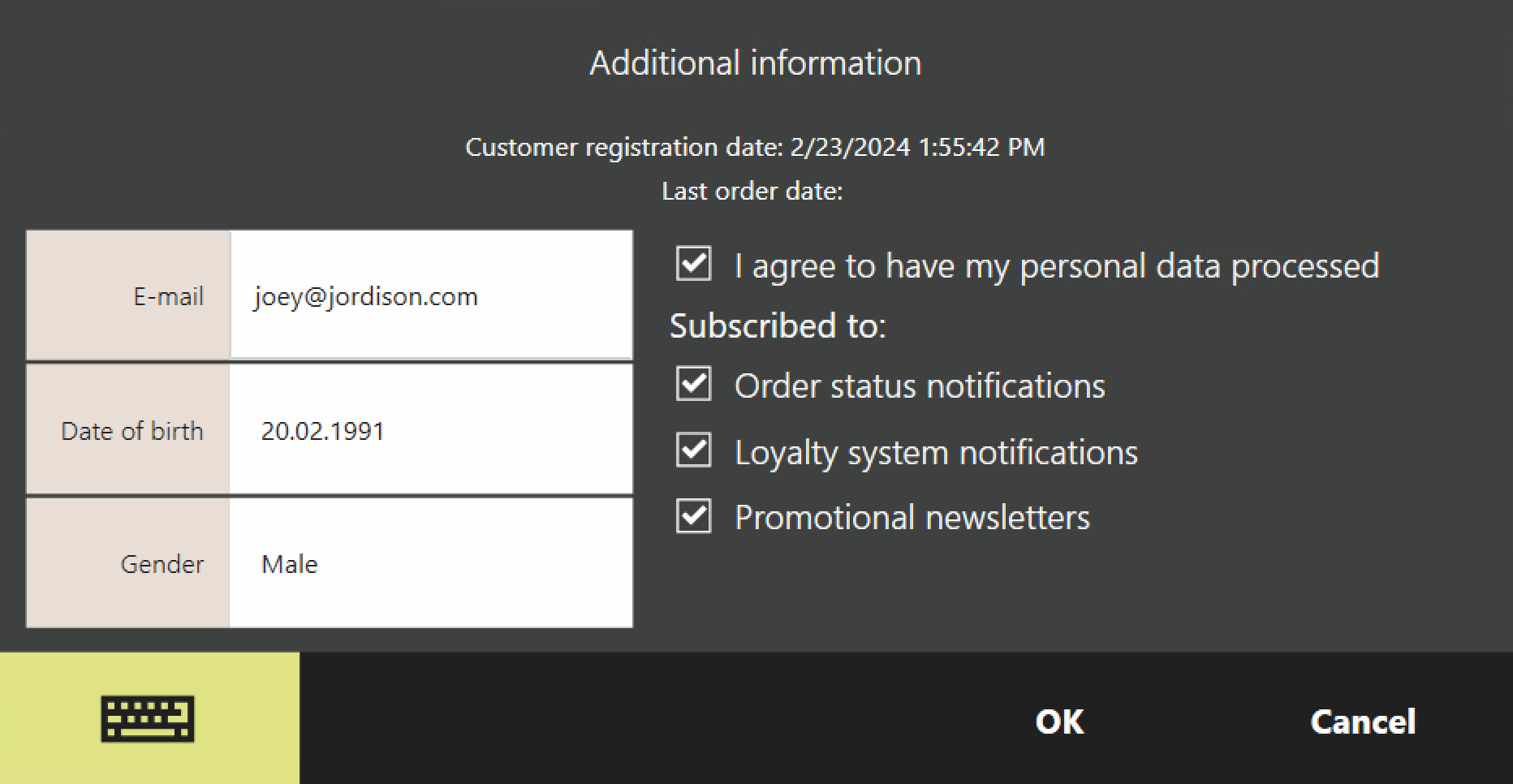The width and height of the screenshot is (1513, 784).
Task: Confirm the dialog with OK
Action: (x=1059, y=722)
